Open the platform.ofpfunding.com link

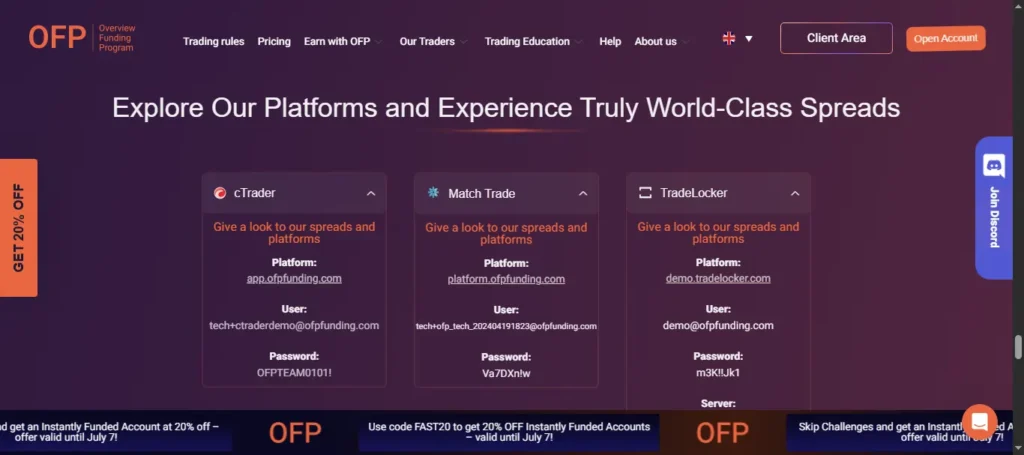coord(506,279)
